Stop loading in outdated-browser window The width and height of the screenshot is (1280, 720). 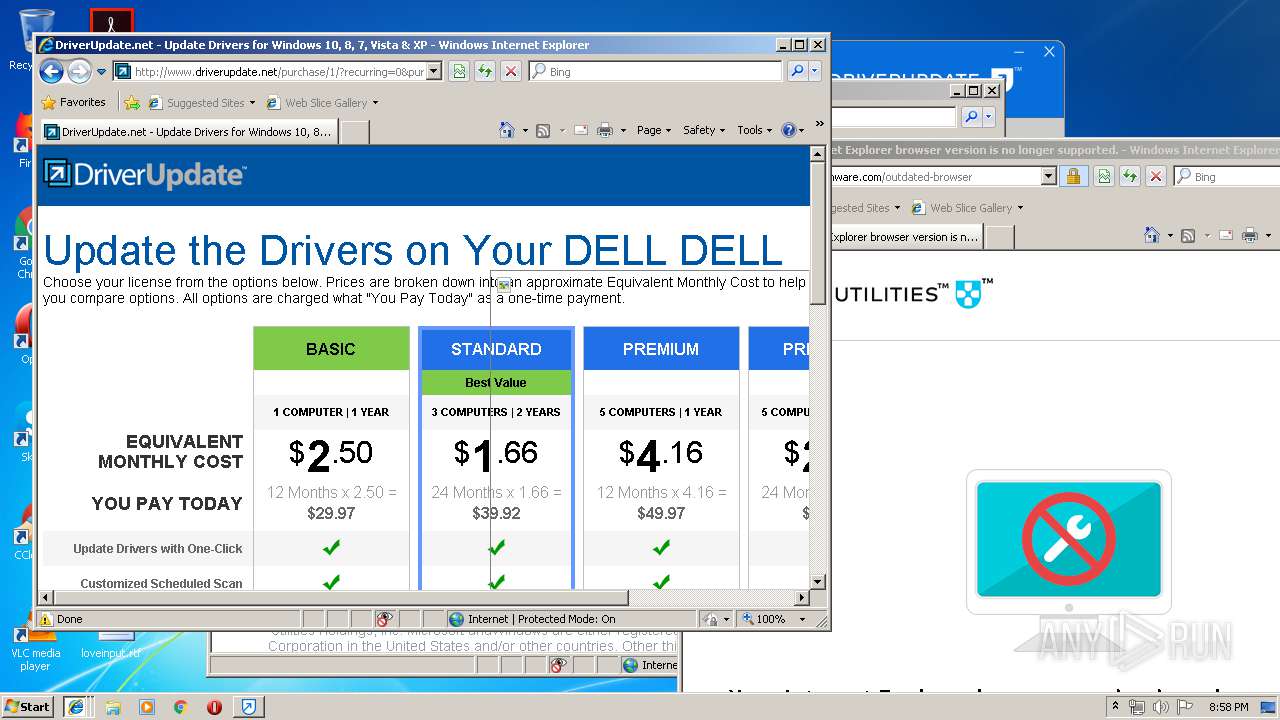[1156, 176]
